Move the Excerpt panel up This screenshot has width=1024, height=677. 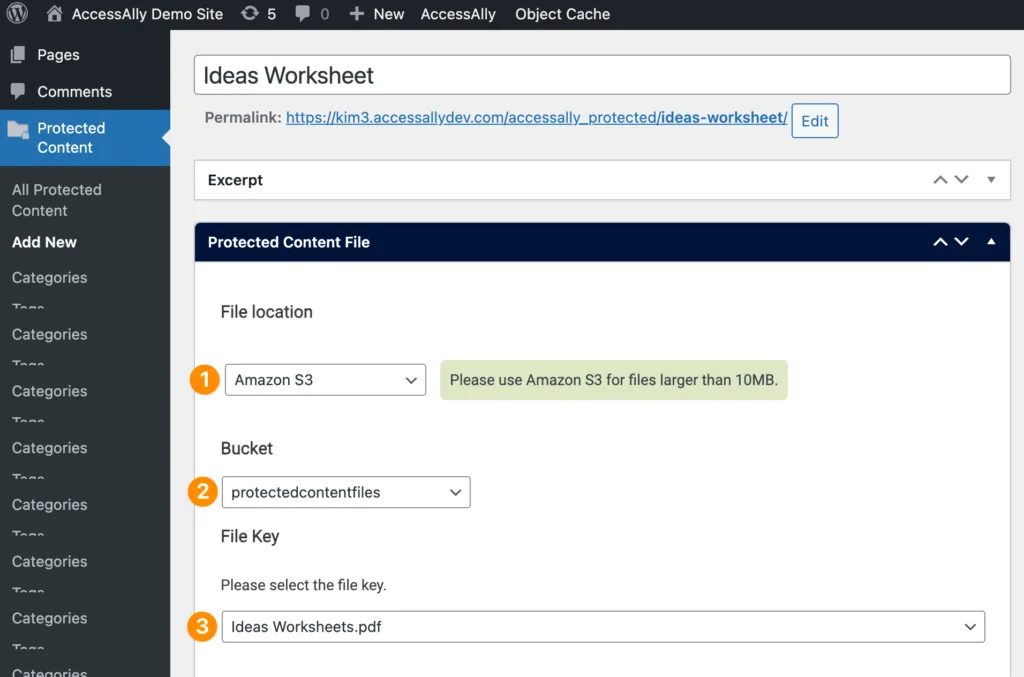(940, 180)
